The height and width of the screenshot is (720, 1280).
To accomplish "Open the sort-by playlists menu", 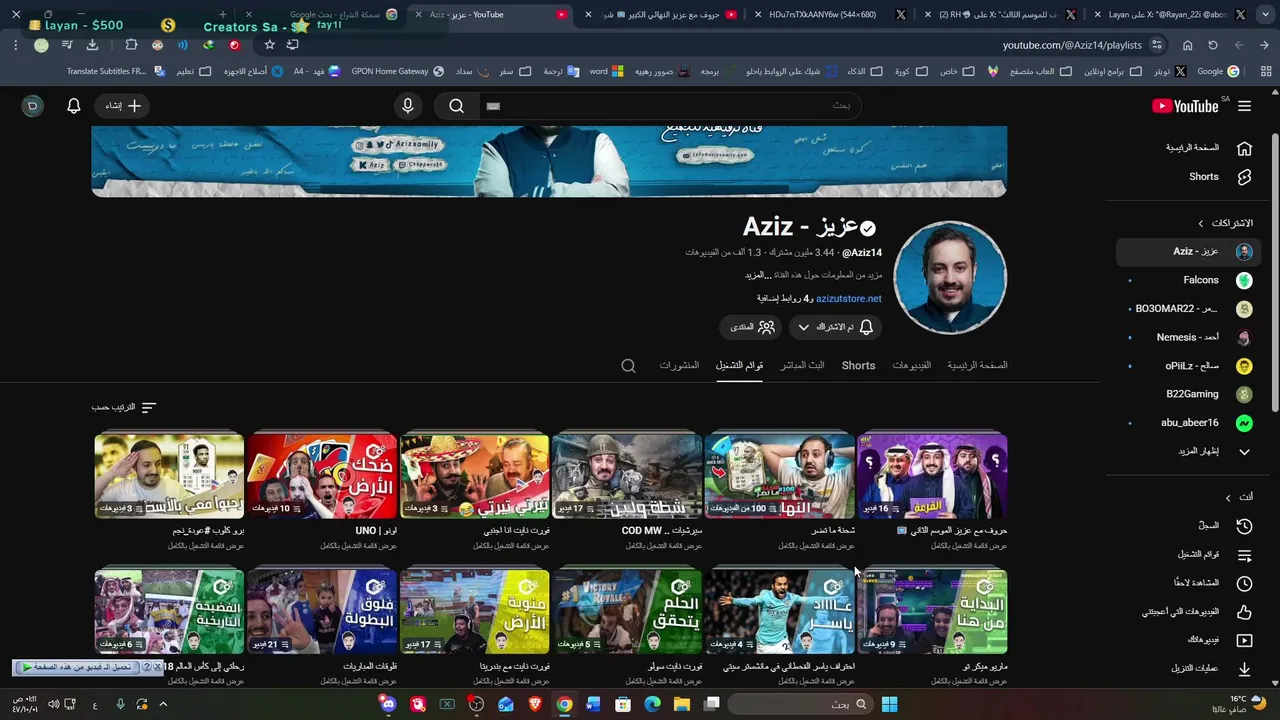I will 124,407.
